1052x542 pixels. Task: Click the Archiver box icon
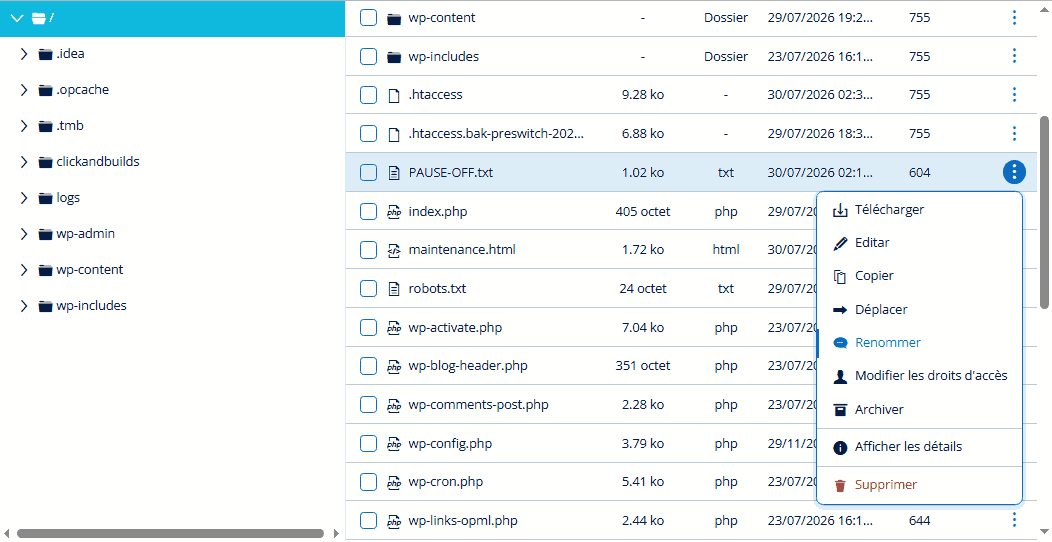coord(840,410)
